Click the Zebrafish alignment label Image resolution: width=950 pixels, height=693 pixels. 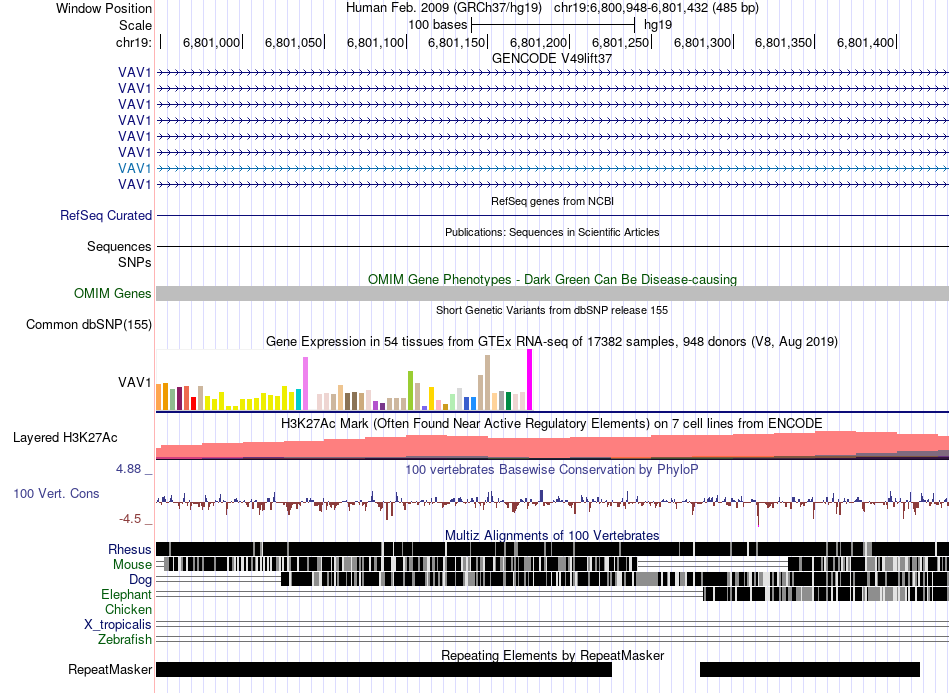125,639
